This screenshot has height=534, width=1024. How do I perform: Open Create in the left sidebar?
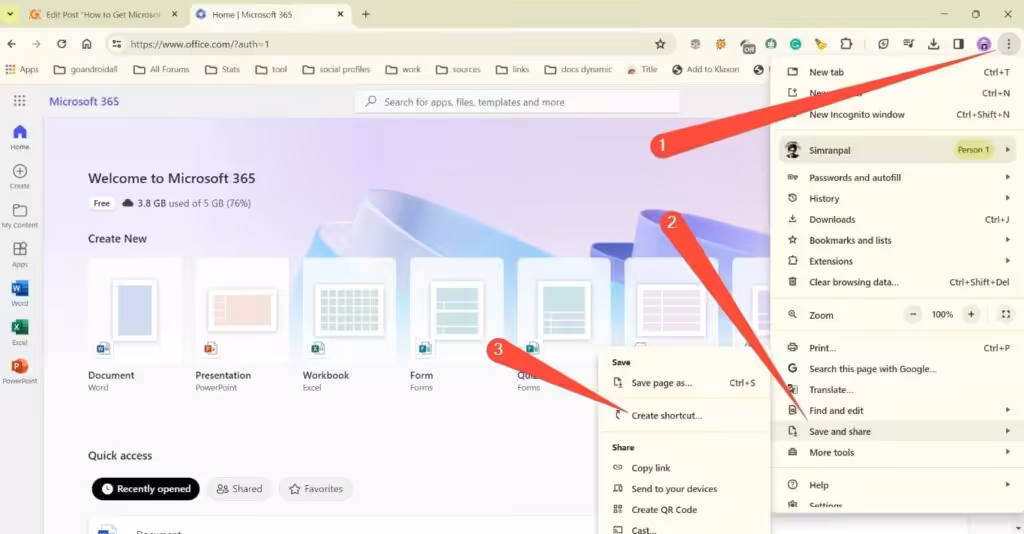tap(20, 176)
